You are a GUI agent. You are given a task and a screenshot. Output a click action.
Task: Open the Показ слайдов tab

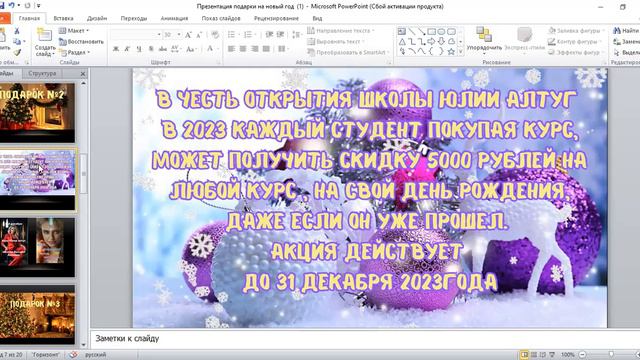[x=221, y=18]
